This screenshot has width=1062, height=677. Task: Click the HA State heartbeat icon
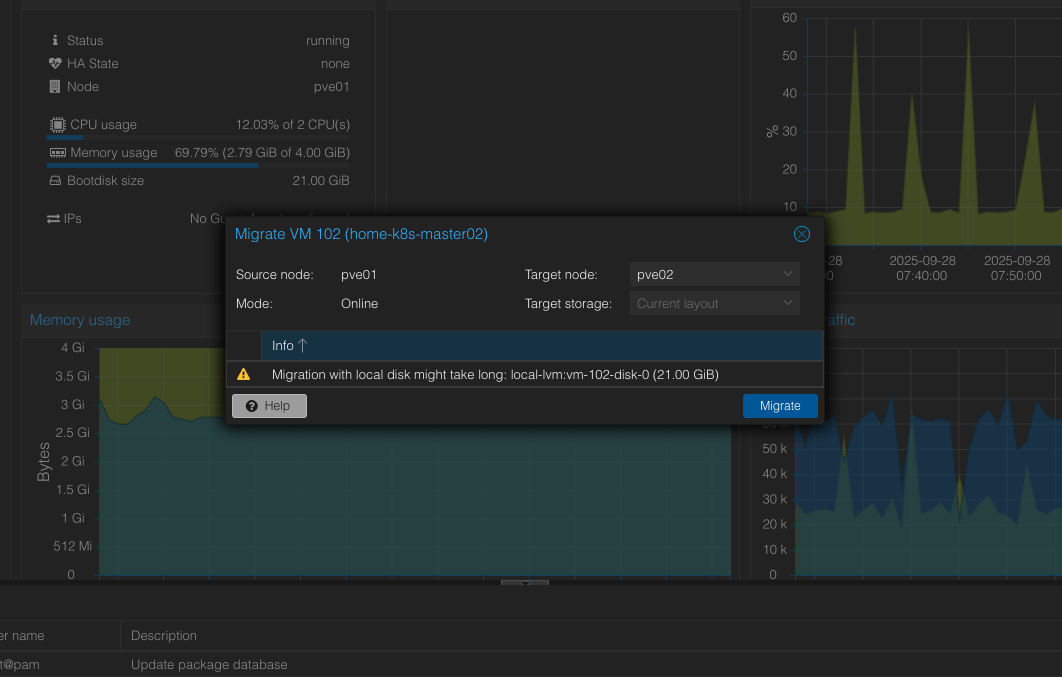(55, 64)
